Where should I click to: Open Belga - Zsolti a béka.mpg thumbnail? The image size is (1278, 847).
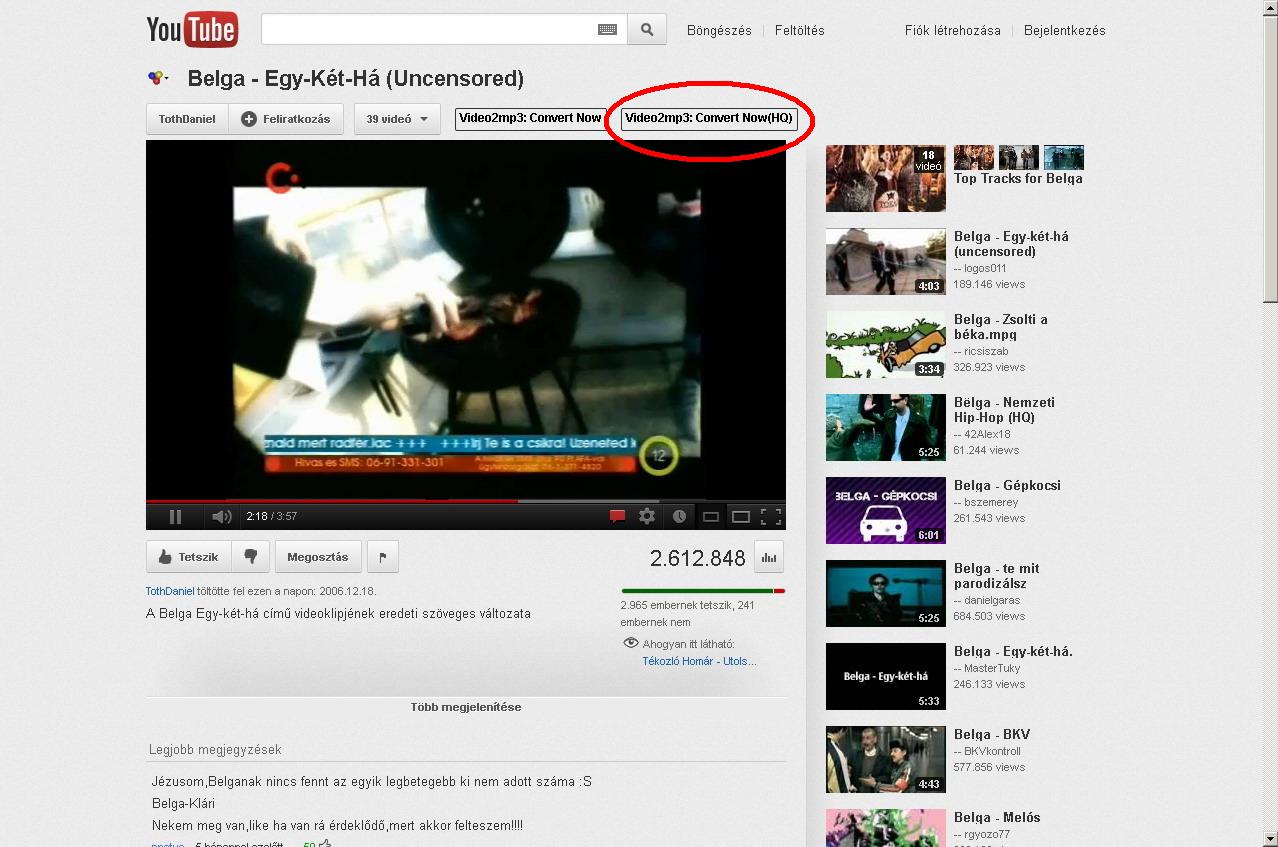click(885, 345)
